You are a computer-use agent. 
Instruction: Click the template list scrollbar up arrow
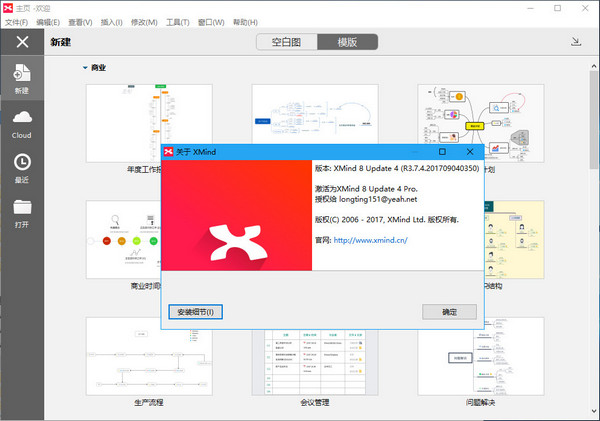tap(594, 66)
